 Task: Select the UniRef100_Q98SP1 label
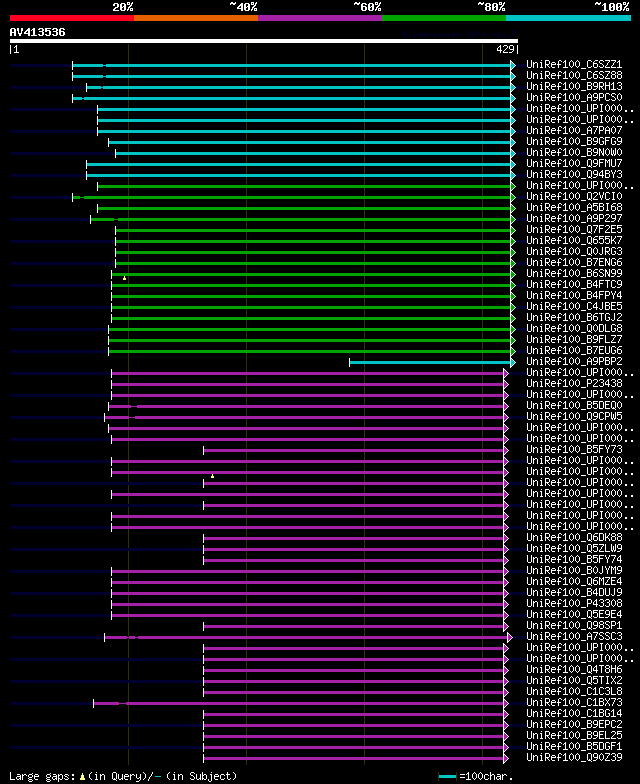point(574,626)
